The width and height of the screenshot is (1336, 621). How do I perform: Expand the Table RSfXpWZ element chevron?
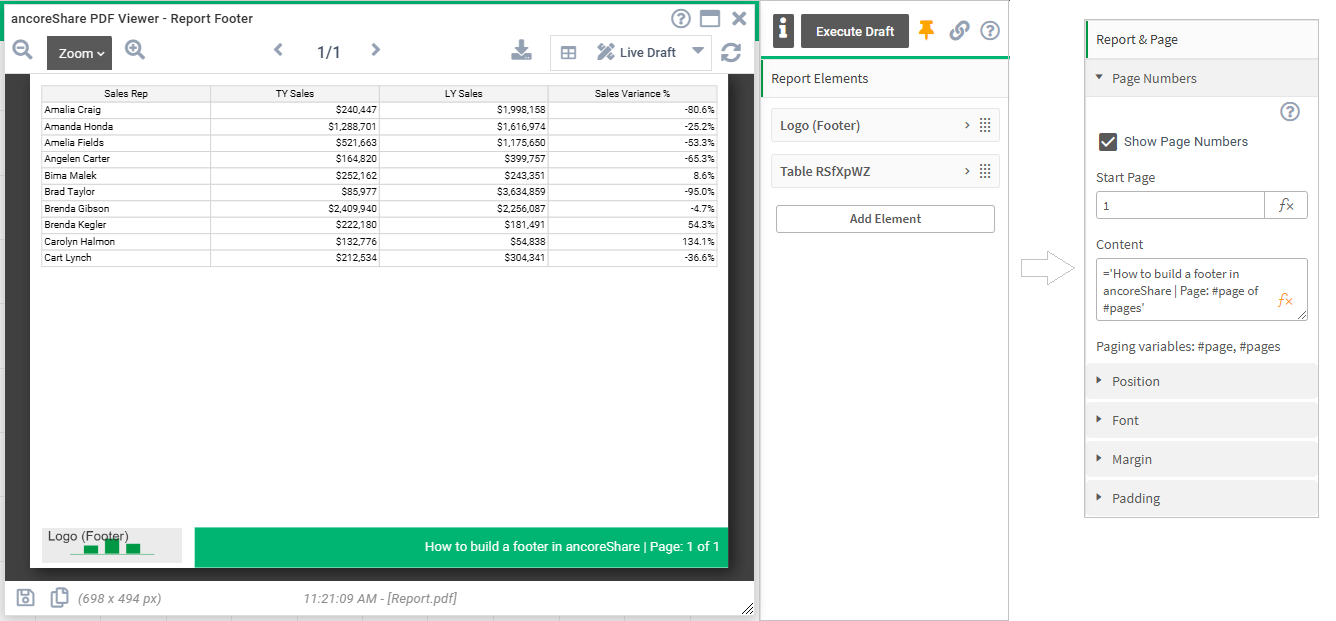click(x=967, y=172)
